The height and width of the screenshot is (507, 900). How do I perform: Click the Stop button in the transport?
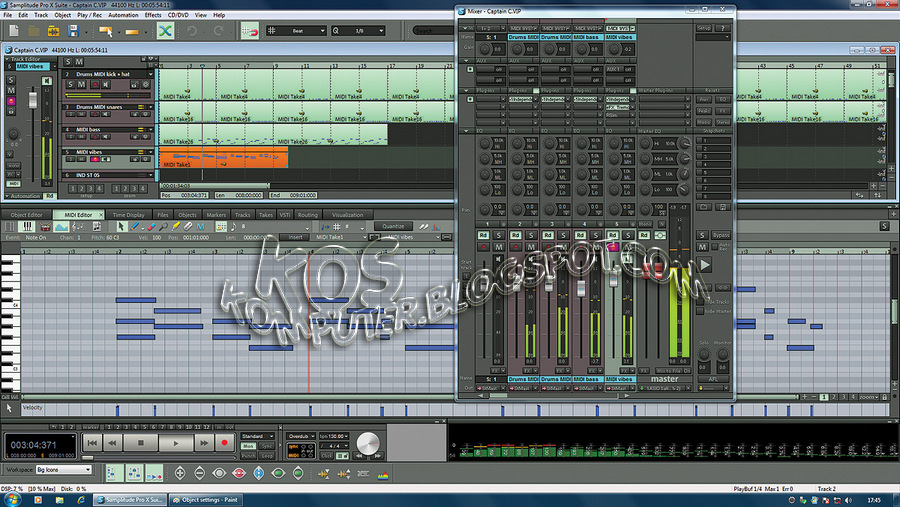pyautogui.click(x=141, y=443)
